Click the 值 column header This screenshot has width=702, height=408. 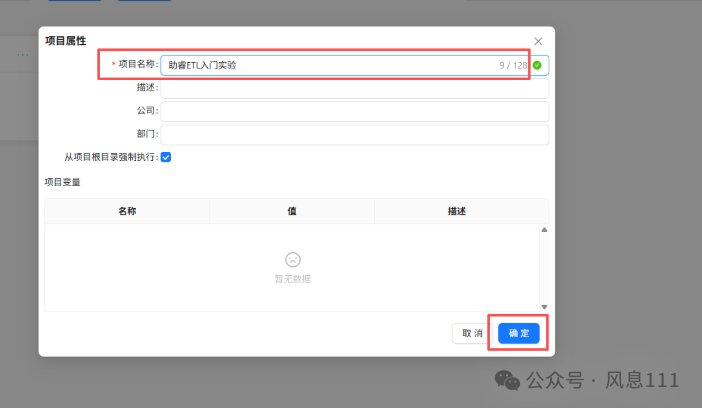point(292,211)
